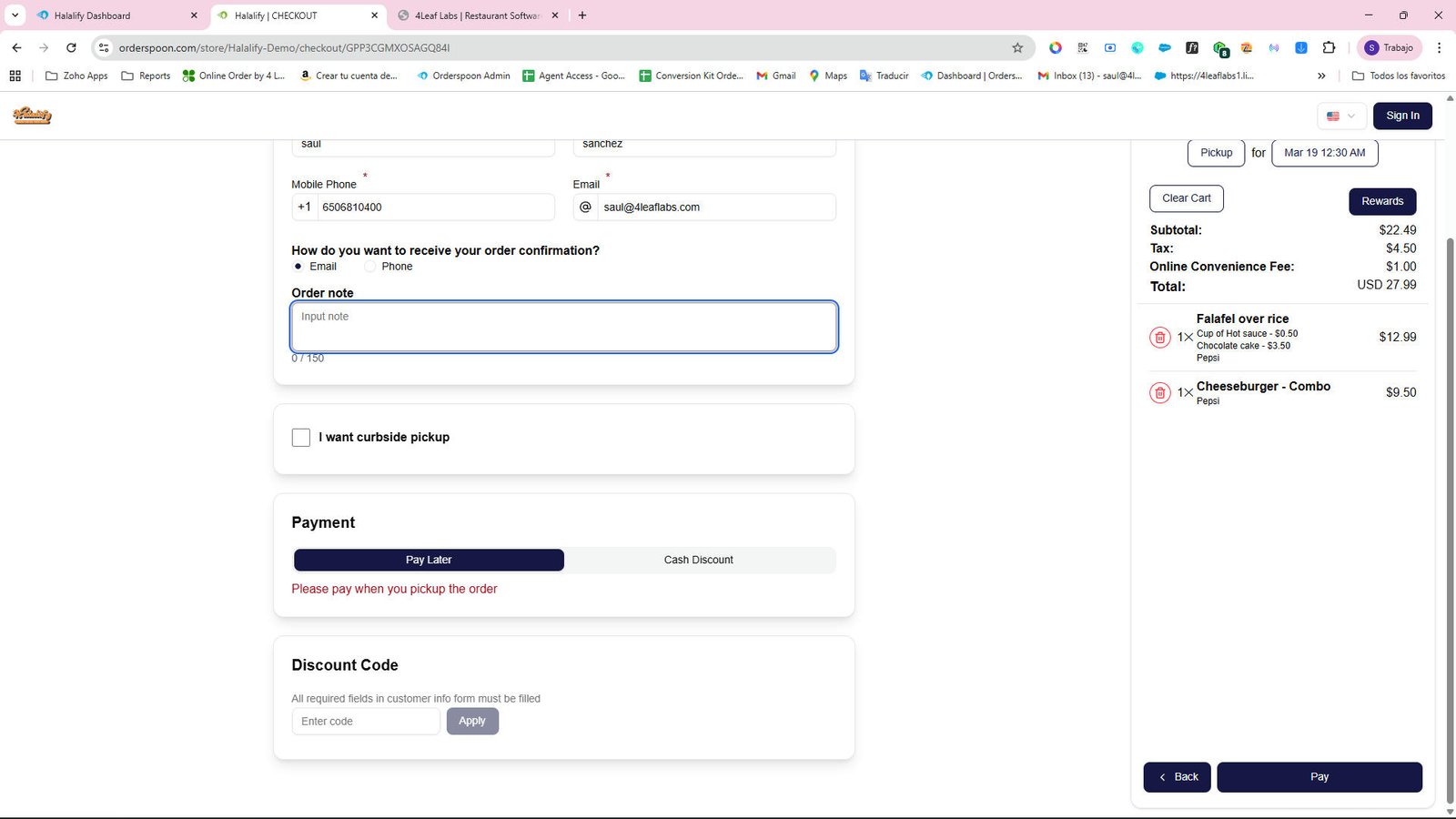
Task: Open the Gmail bookmark
Action: (775, 76)
